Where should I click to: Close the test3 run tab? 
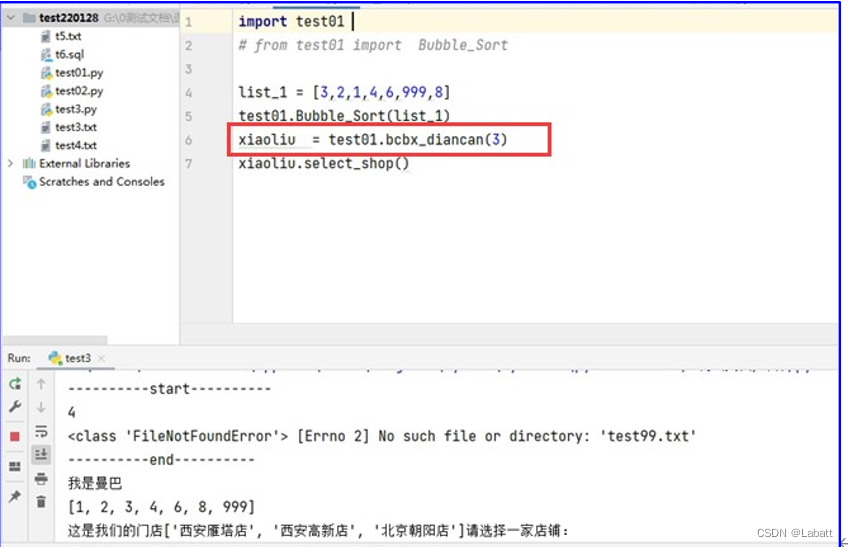[101, 358]
